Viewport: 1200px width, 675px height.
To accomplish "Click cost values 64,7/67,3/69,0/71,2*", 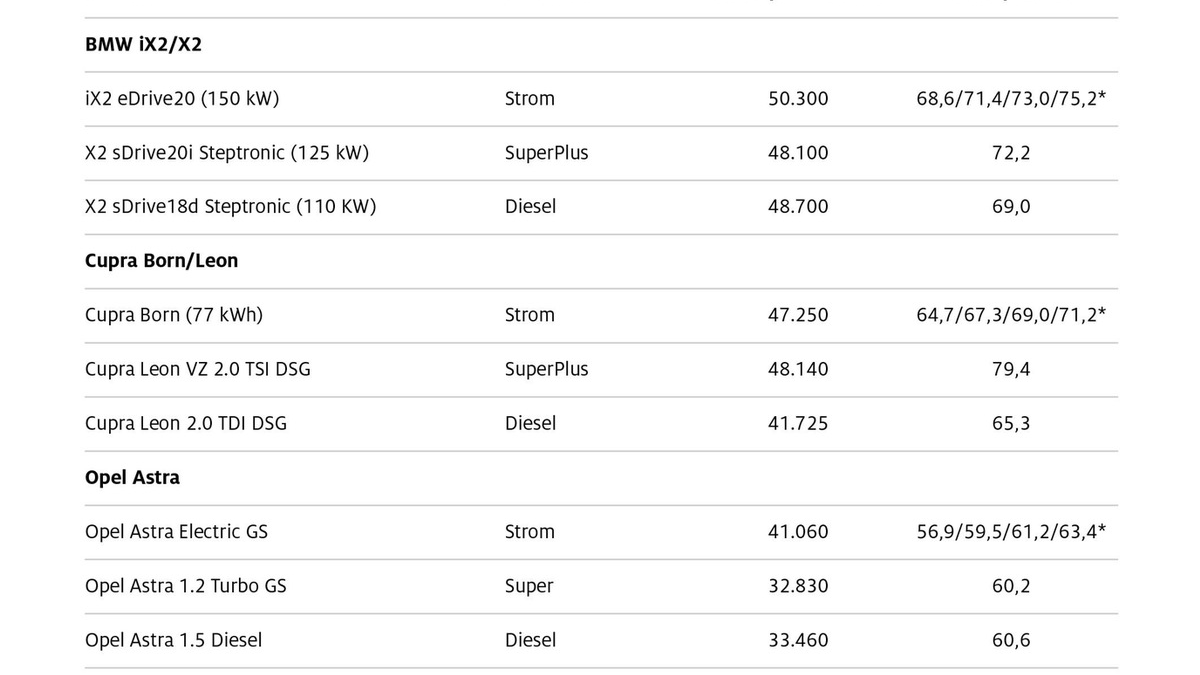I will (x=1011, y=315).
